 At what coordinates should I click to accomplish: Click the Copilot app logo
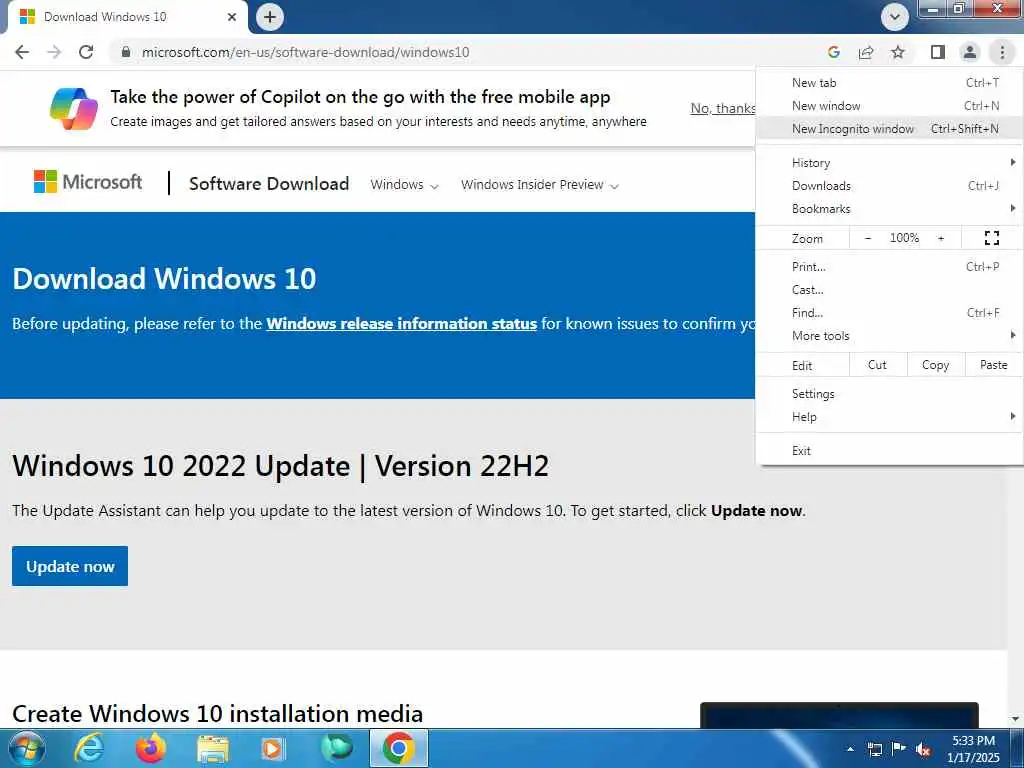tap(74, 108)
